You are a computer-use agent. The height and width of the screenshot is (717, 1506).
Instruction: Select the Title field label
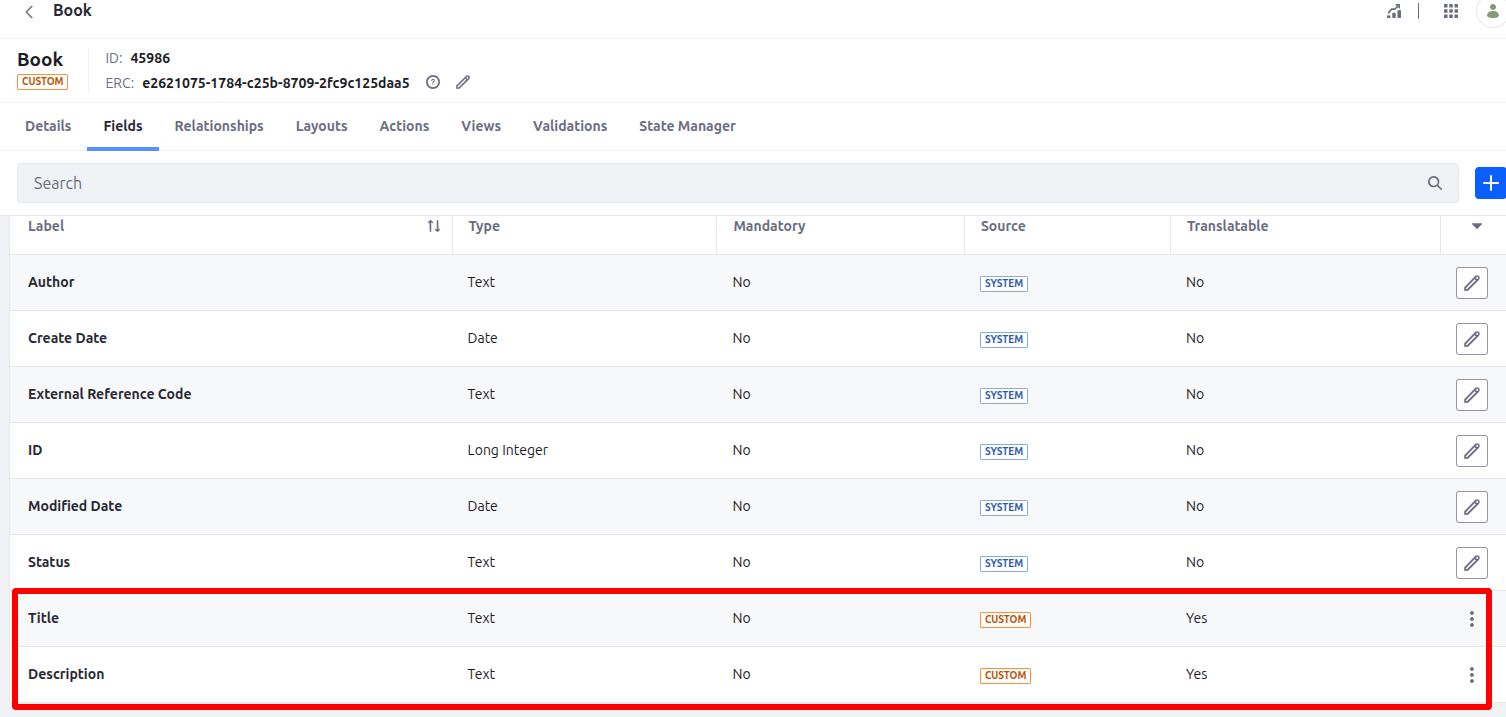[43, 618]
